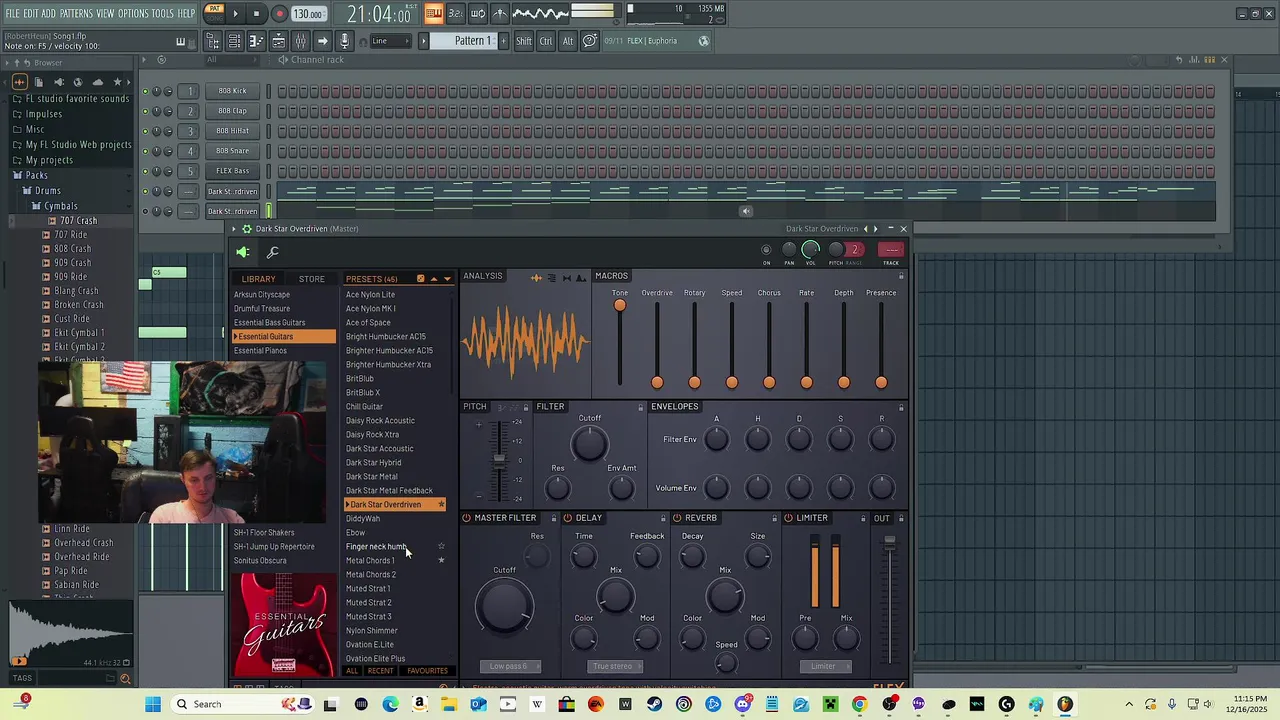This screenshot has width=1280, height=720.
Task: Toggle the Envelopes section lock icon
Action: (901, 407)
